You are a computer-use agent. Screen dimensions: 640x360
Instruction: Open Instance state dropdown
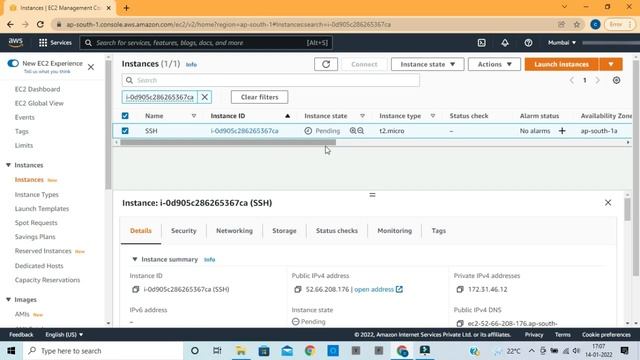(x=427, y=64)
